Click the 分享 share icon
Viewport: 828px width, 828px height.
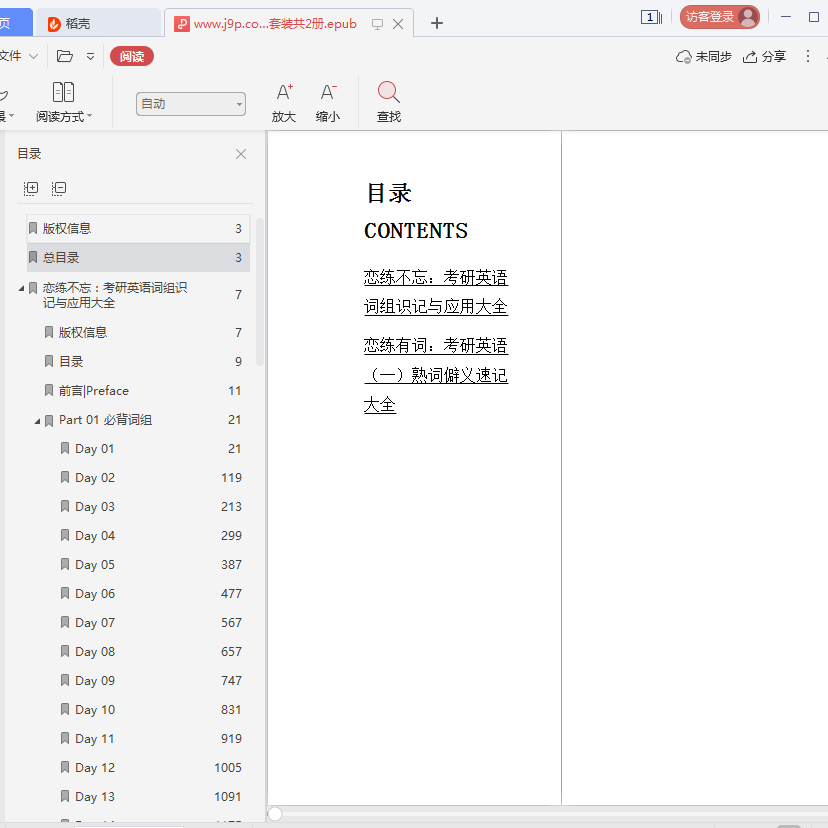pos(750,57)
